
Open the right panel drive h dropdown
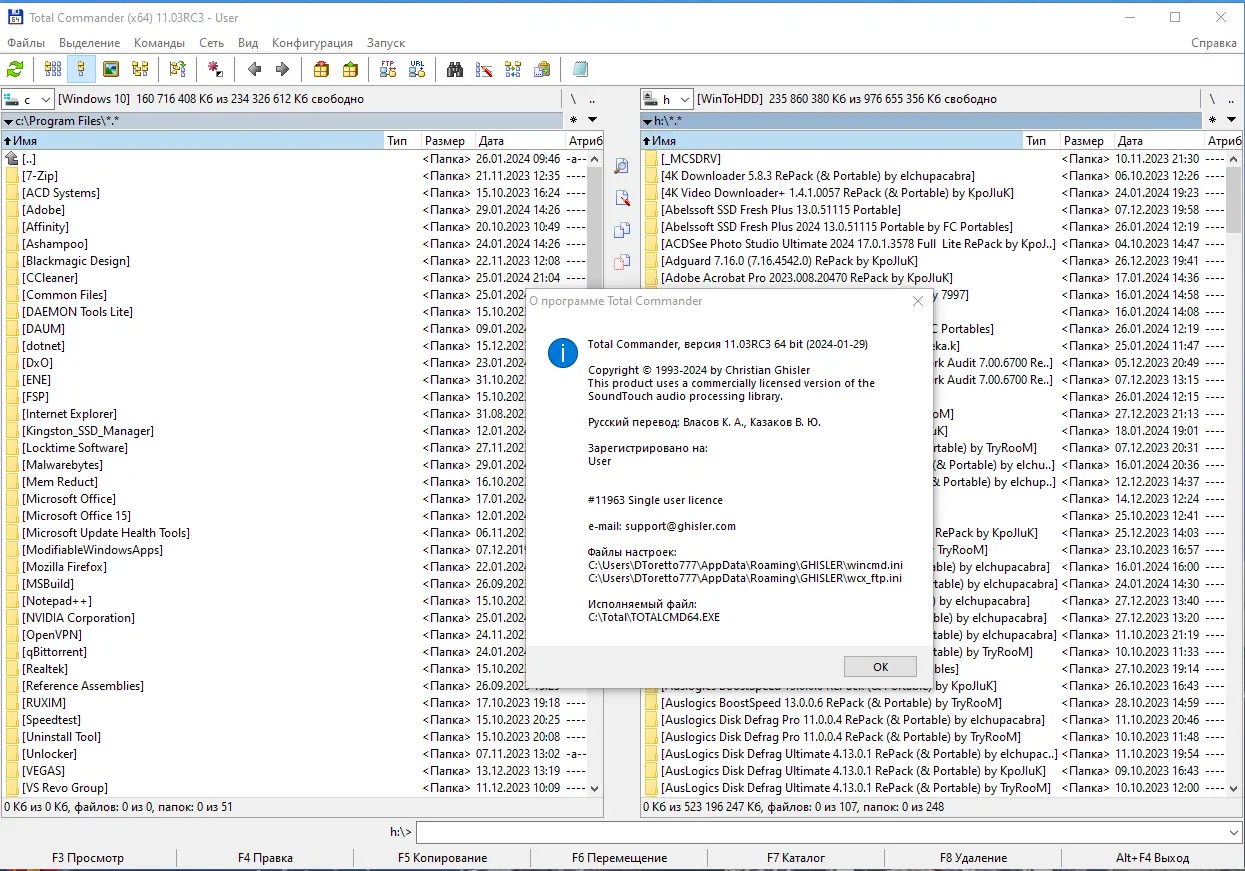(x=667, y=99)
